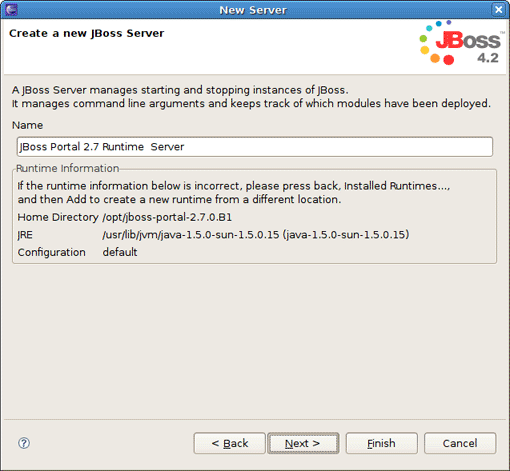Viewport: 510px width, 471px height.
Task: Click the 'Name' field label
Action: (x=27, y=125)
